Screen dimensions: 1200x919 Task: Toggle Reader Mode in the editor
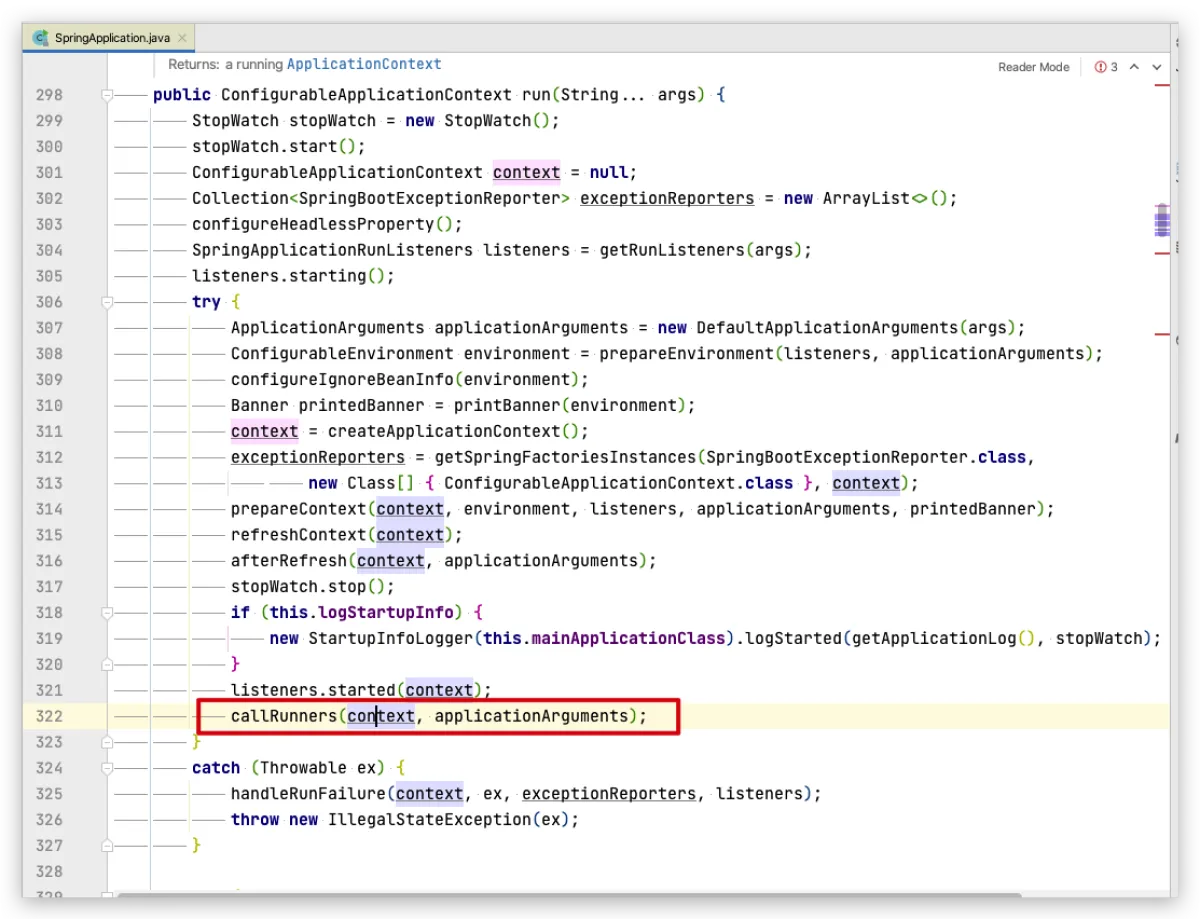1033,67
